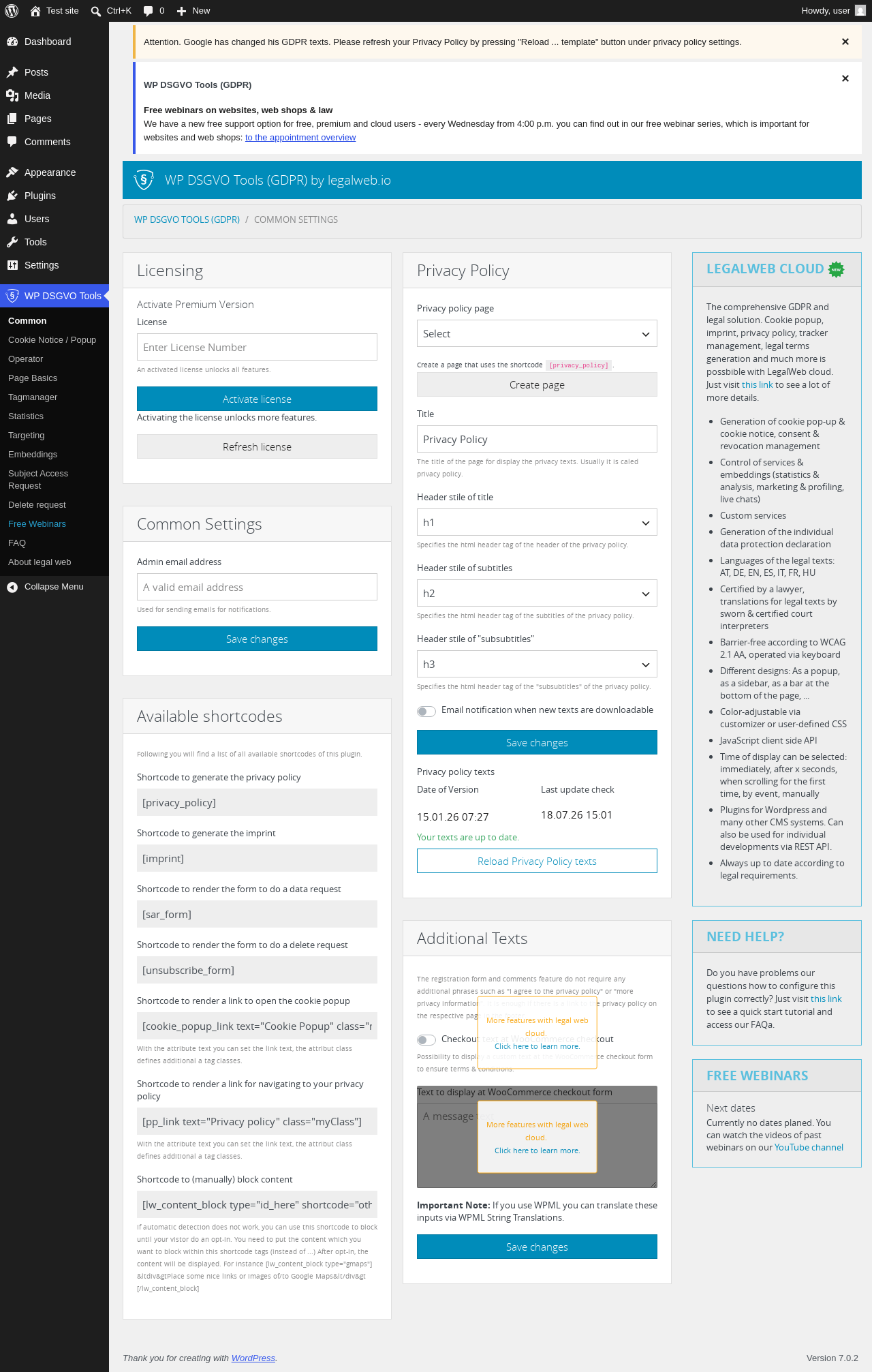The image size is (872, 1372).
Task: Open Dashboard gauge icon in sidebar
Action: click(12, 42)
